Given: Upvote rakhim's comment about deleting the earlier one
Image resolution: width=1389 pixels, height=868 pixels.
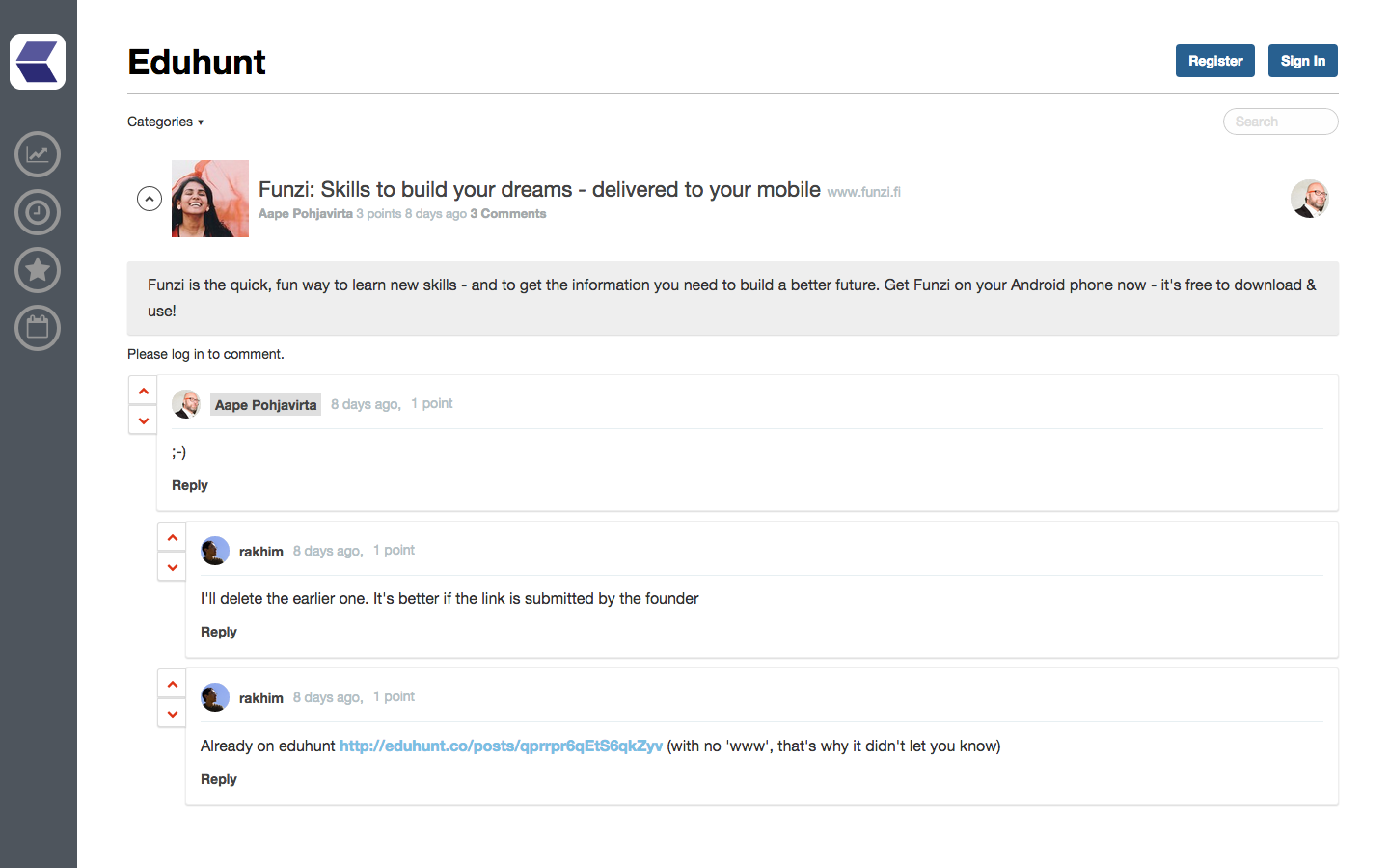Looking at the screenshot, I should pyautogui.click(x=173, y=537).
